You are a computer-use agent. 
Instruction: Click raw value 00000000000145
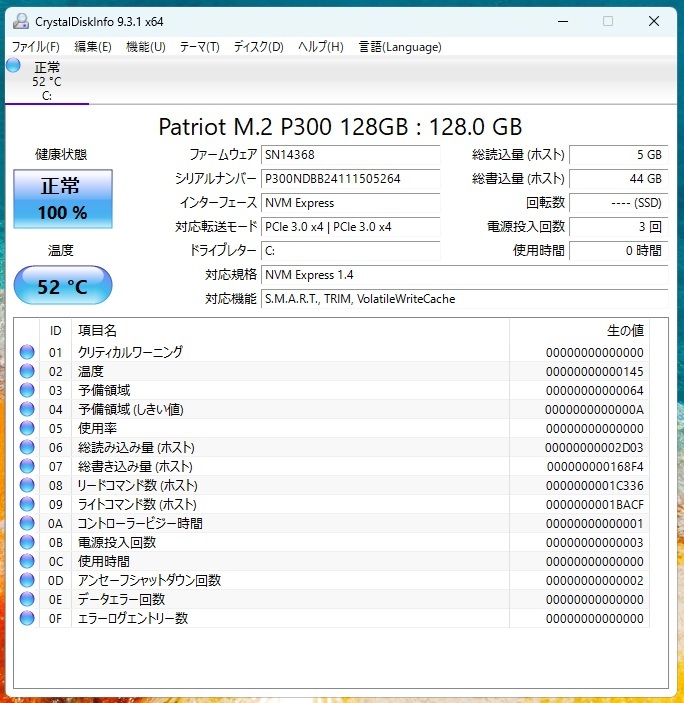click(x=595, y=372)
